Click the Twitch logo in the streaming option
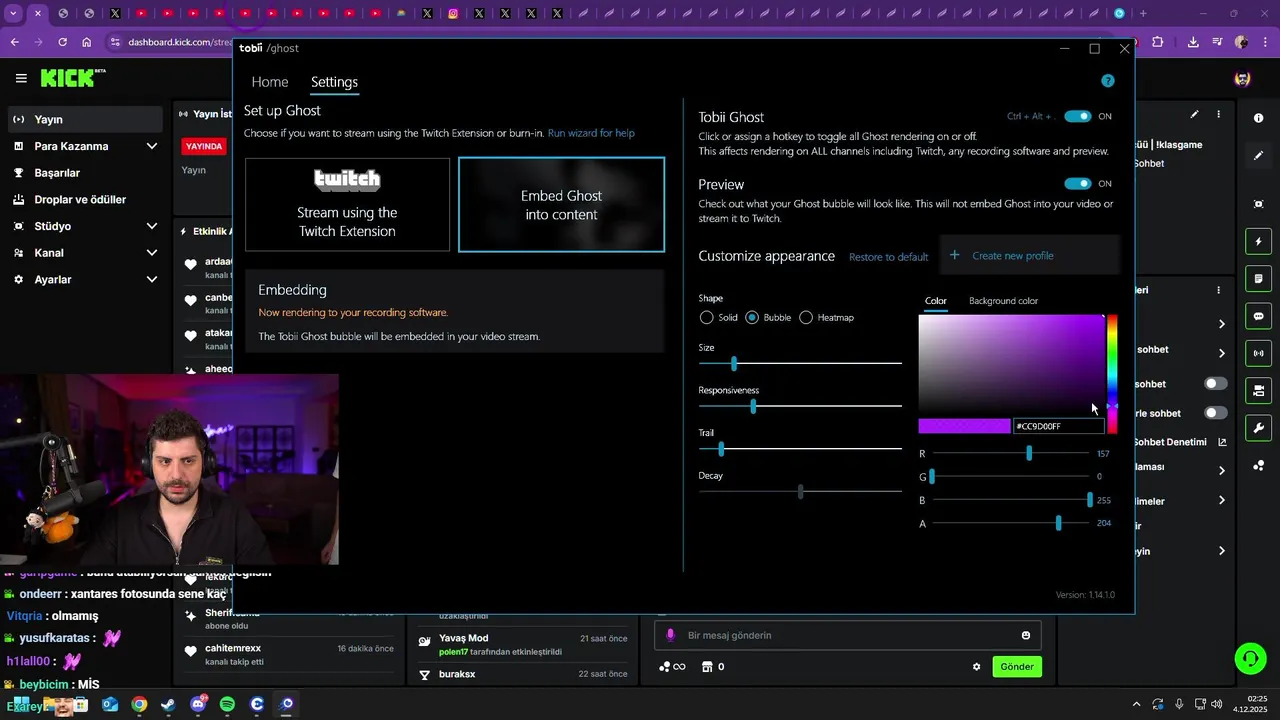1280x720 pixels. 347,180
